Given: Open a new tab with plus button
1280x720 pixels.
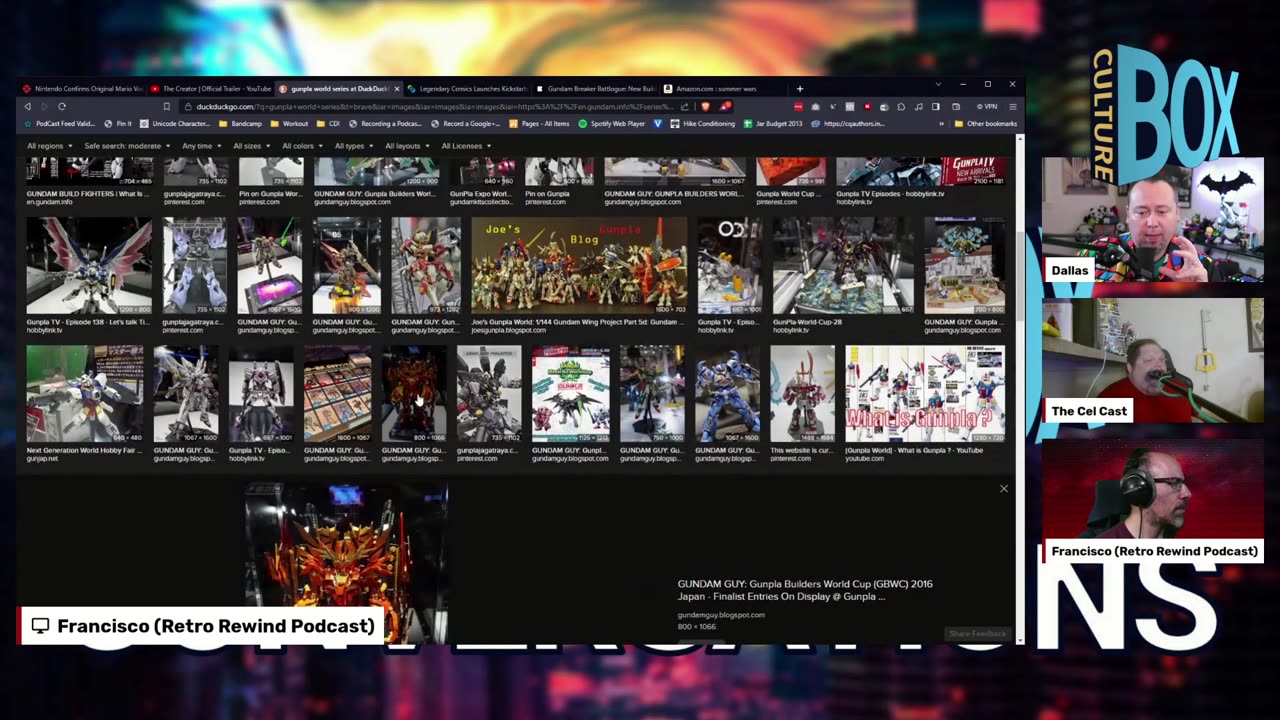Looking at the screenshot, I should coord(799,88).
